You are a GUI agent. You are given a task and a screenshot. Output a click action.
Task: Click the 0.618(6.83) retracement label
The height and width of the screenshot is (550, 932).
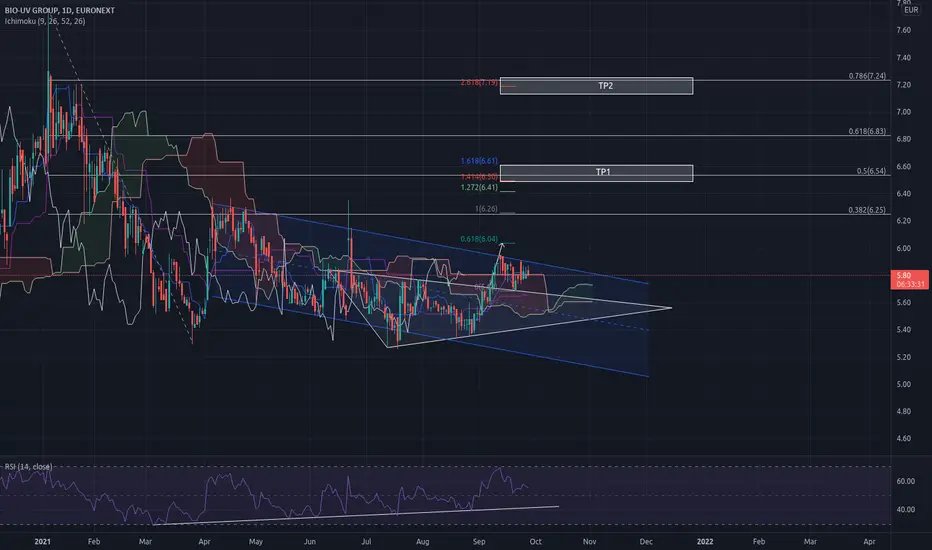[x=867, y=131]
